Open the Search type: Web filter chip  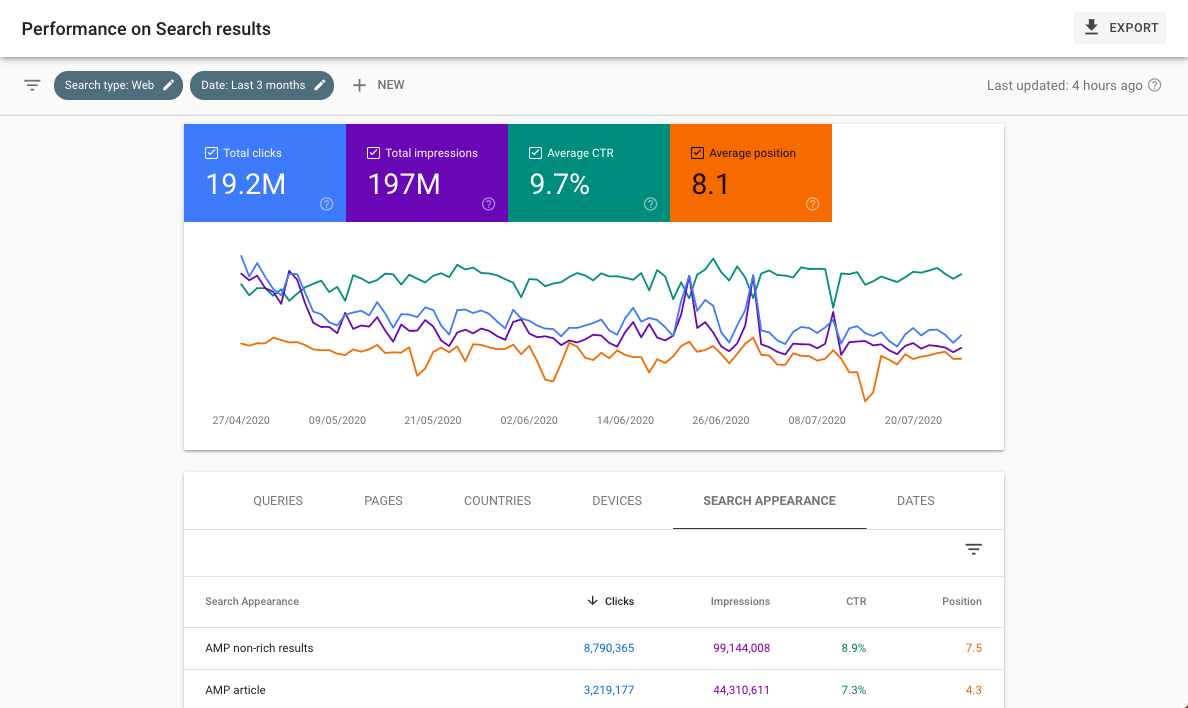click(x=110, y=85)
